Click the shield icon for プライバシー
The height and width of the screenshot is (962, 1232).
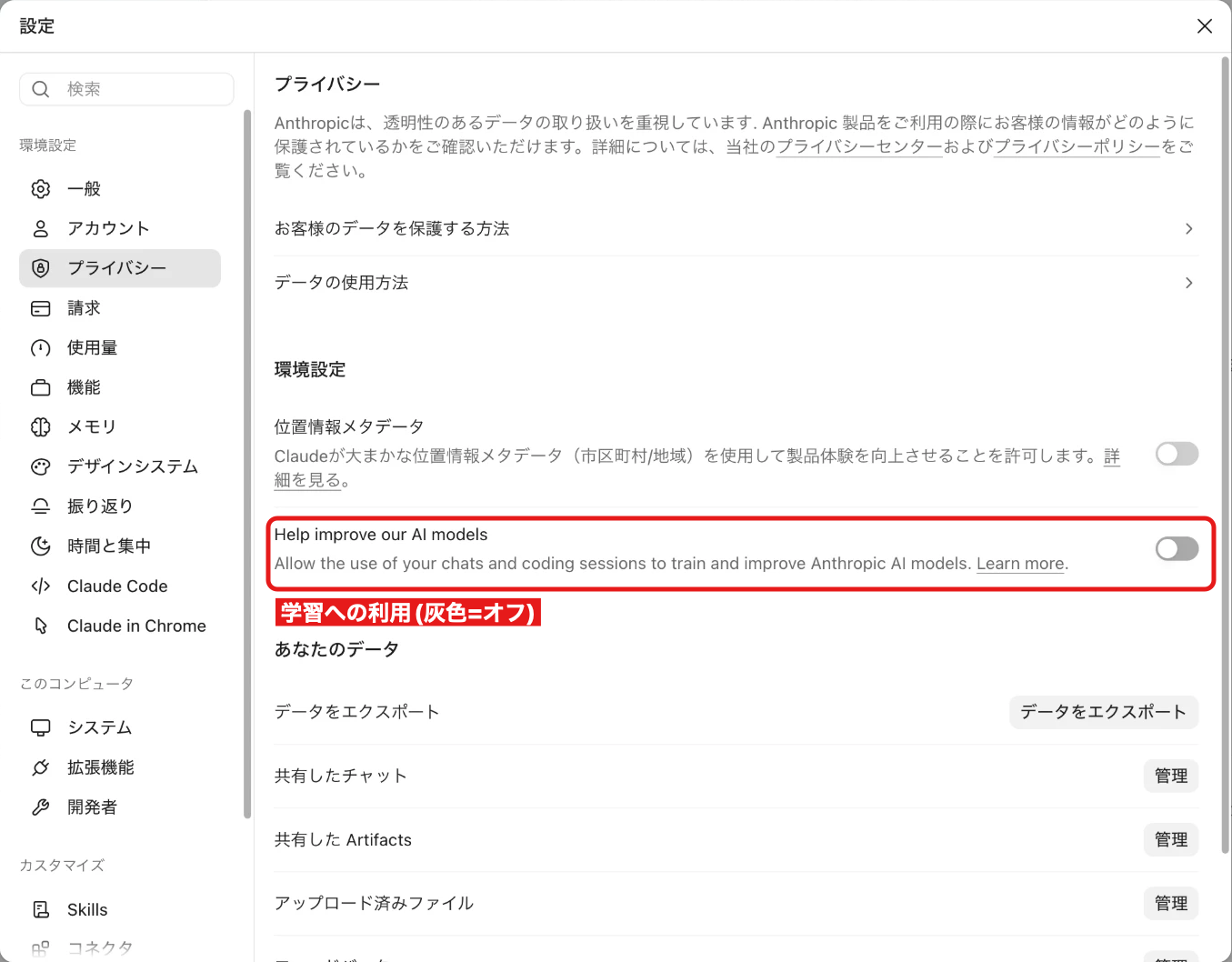coord(41,268)
